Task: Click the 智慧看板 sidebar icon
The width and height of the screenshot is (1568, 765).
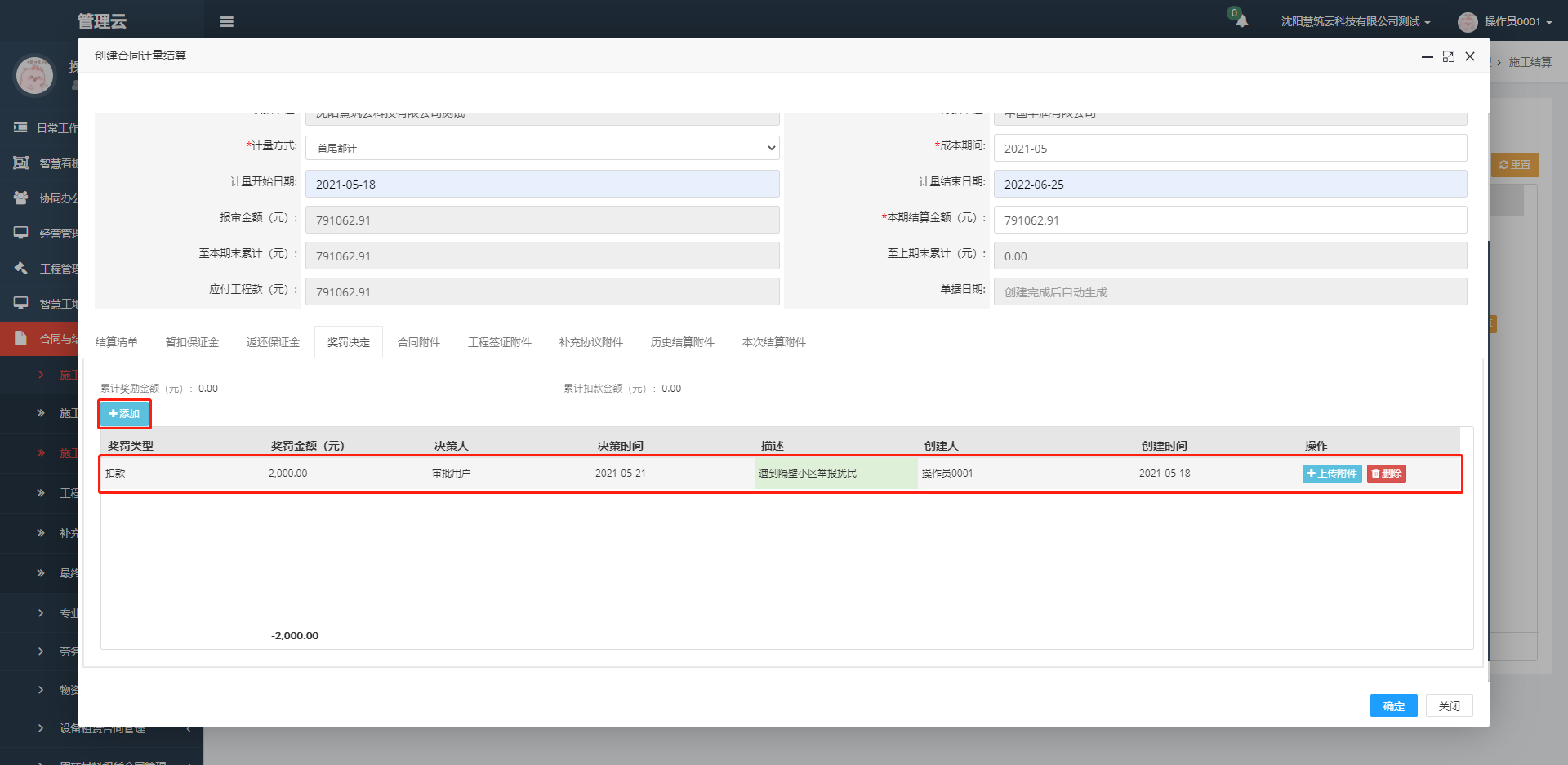Action: pos(21,162)
